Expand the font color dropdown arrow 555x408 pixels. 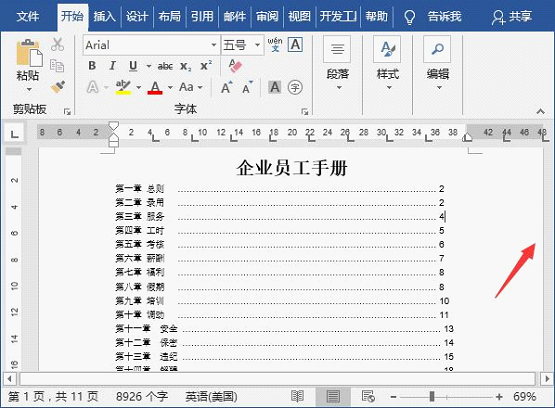coord(170,87)
